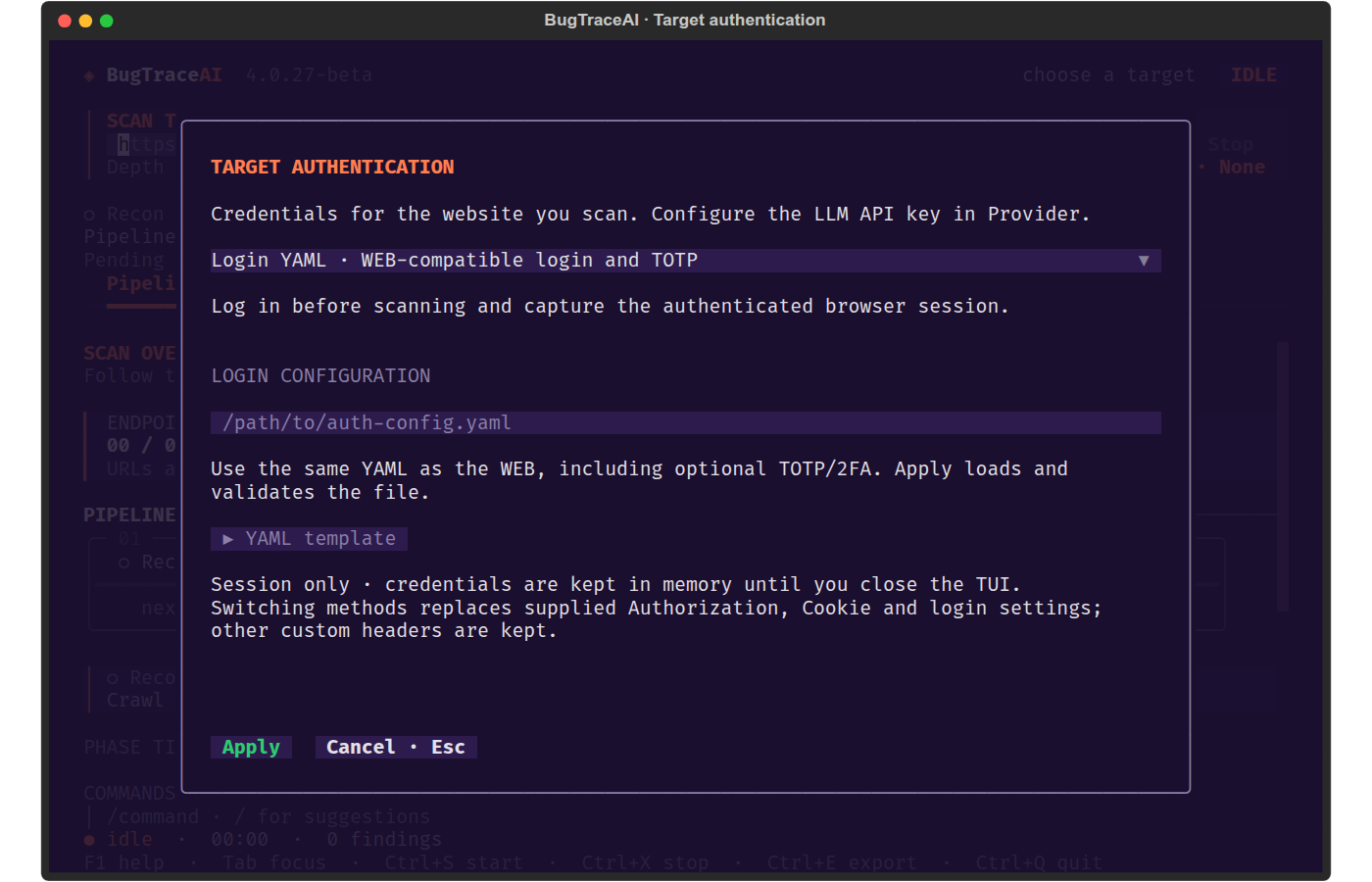Select the 'Log in before scanning' description

click(610, 306)
